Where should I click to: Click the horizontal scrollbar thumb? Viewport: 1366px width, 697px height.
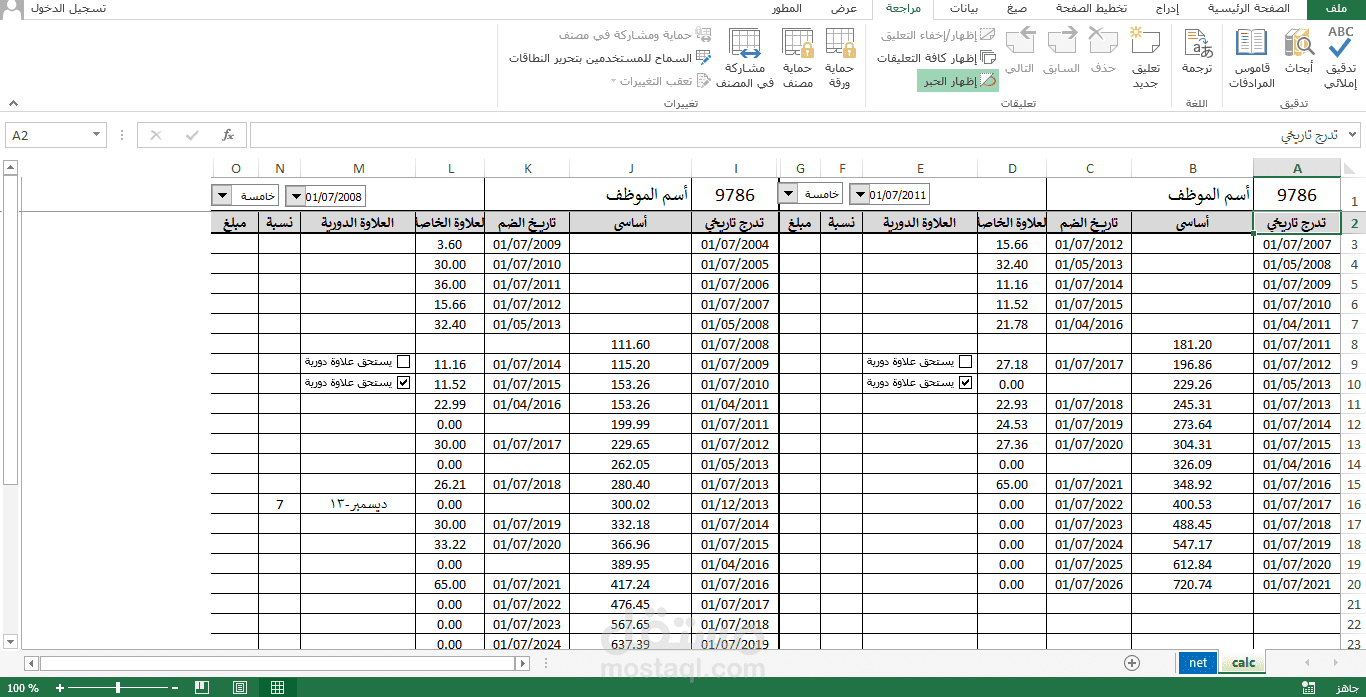coord(277,663)
